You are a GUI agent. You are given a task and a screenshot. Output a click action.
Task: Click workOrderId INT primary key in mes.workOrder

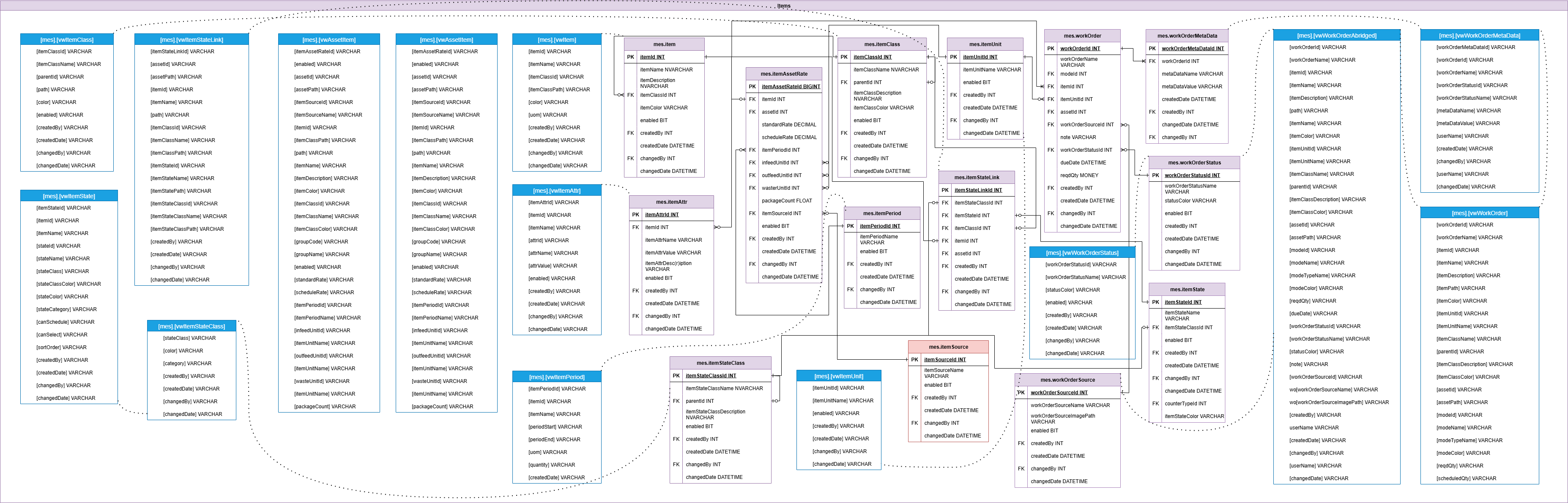1082,49
